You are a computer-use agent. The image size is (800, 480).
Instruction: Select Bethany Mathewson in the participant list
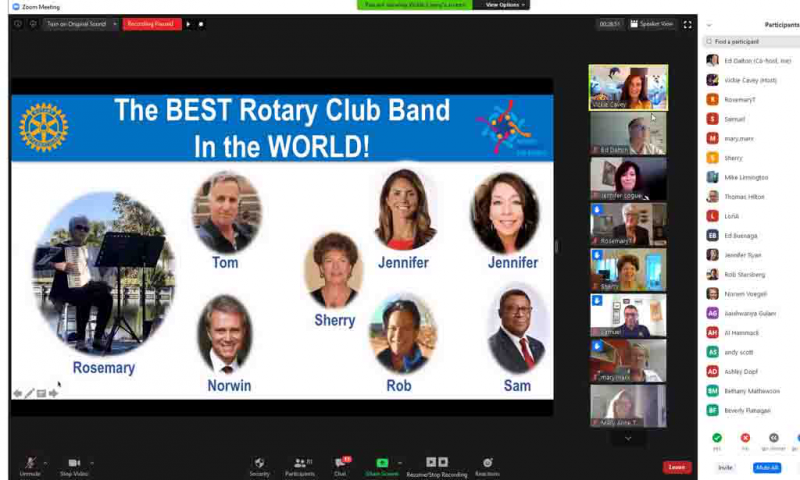753,391
